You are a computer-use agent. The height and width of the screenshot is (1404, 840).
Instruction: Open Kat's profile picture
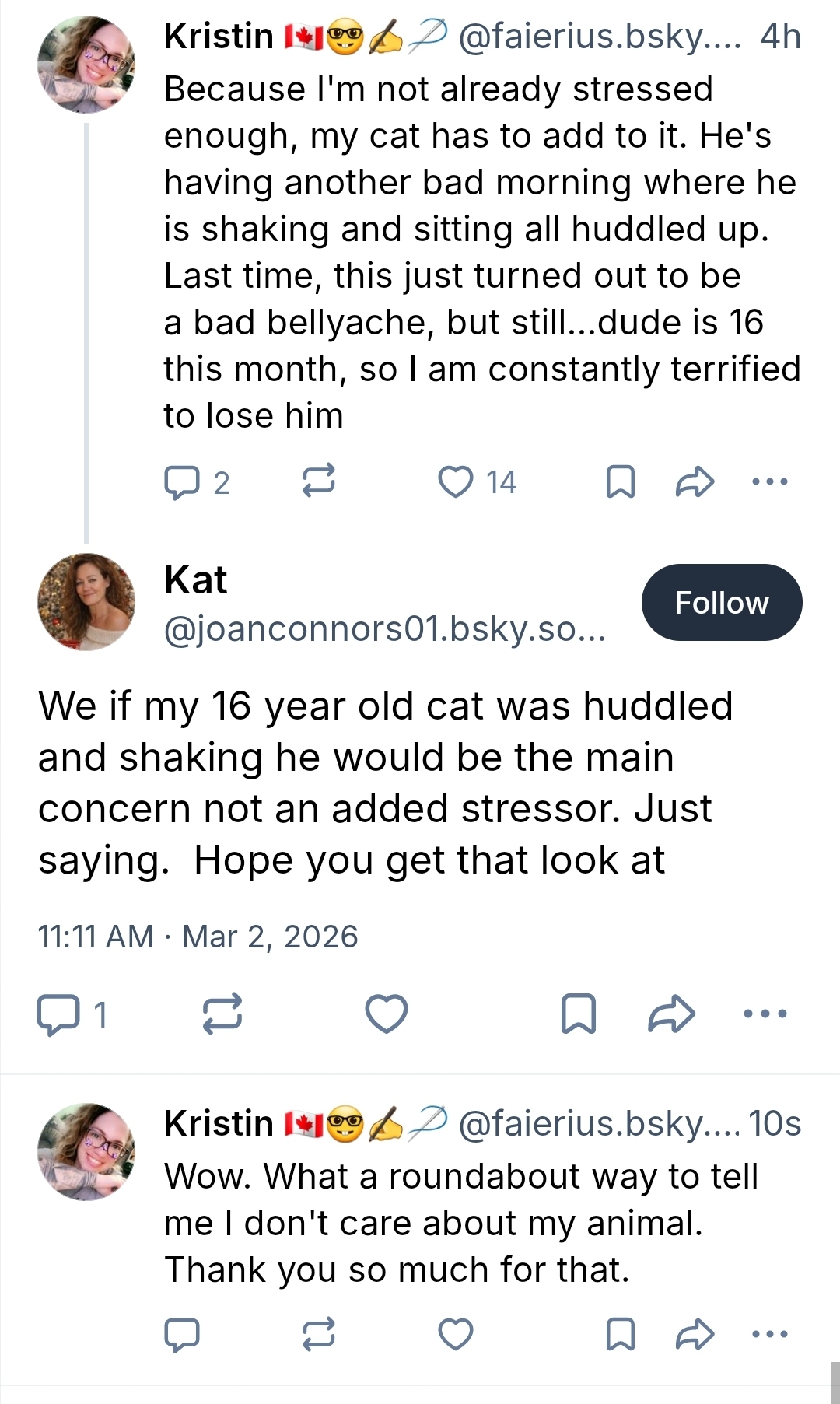[x=86, y=602]
